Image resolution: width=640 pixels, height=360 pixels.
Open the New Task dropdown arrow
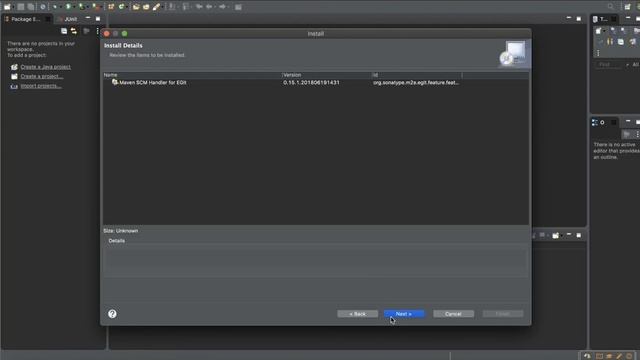(x=604, y=31)
